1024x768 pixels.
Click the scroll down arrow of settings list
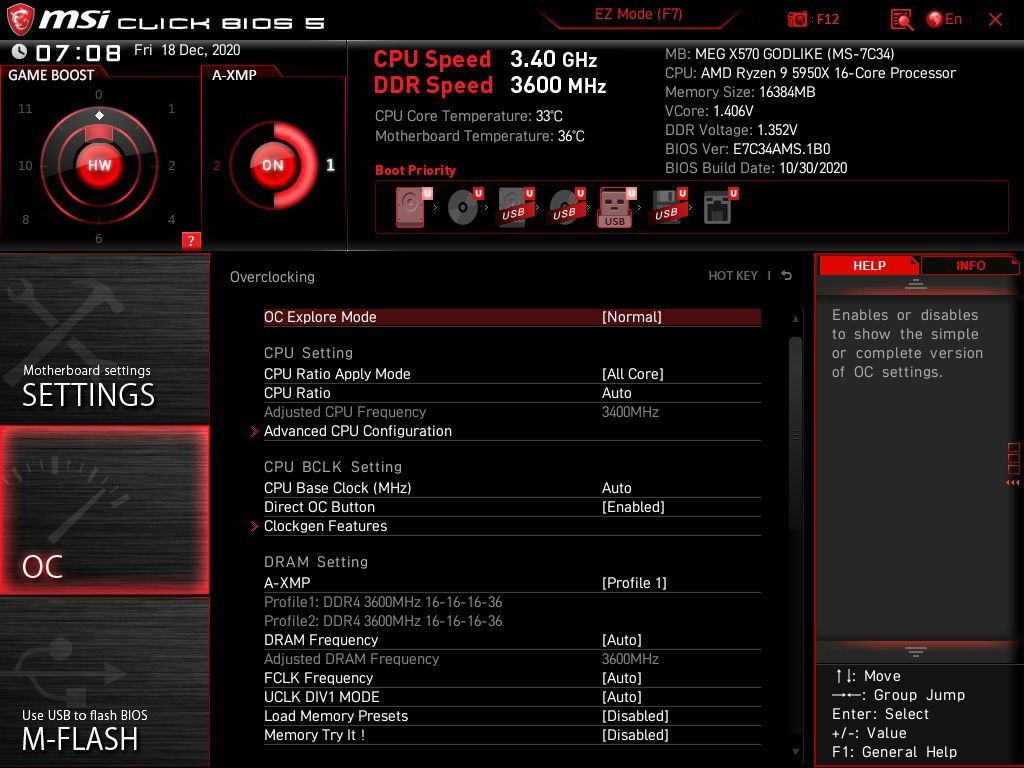tap(795, 752)
